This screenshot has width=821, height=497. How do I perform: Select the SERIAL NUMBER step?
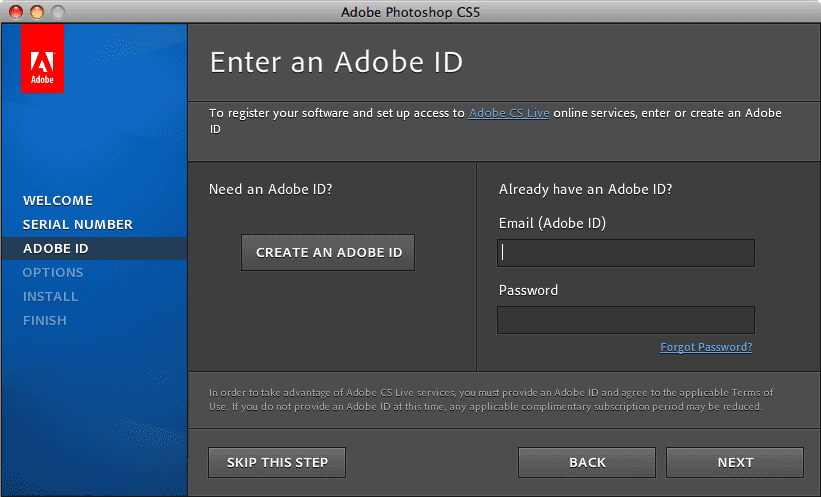[77, 225]
